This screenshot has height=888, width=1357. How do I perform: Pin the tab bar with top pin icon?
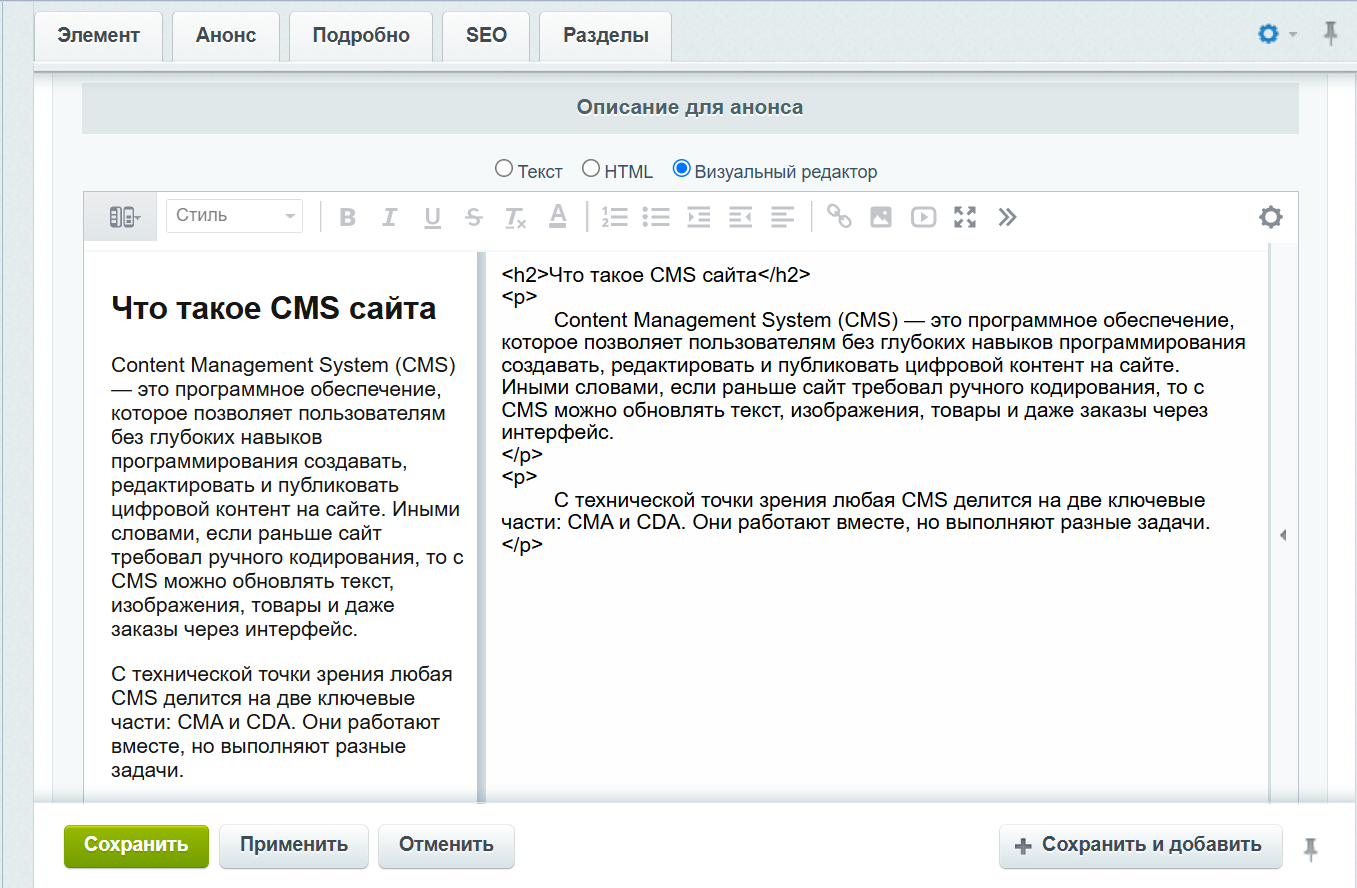pyautogui.click(x=1330, y=35)
